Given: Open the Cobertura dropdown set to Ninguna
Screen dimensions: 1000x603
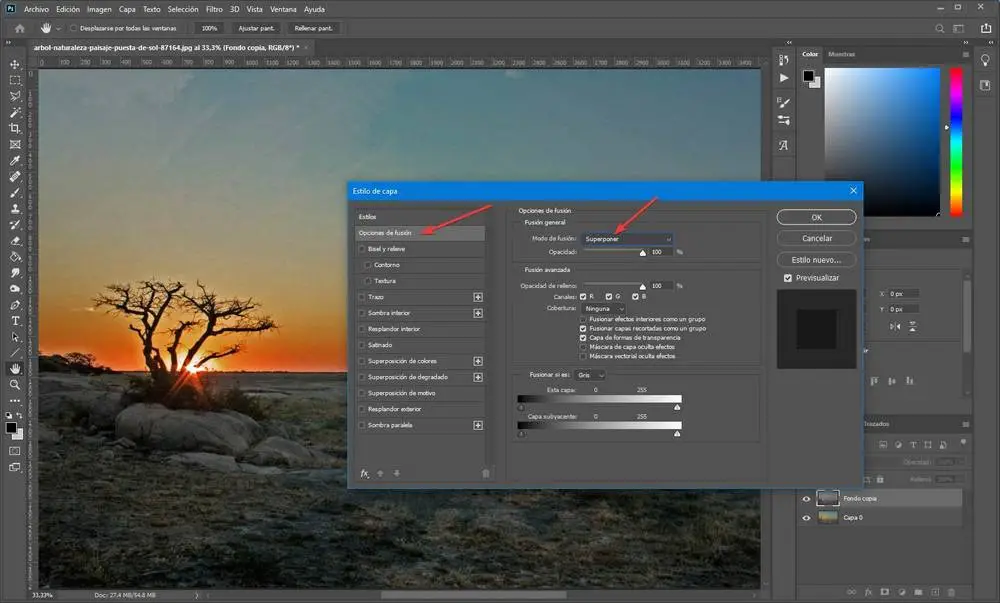Looking at the screenshot, I should [605, 308].
